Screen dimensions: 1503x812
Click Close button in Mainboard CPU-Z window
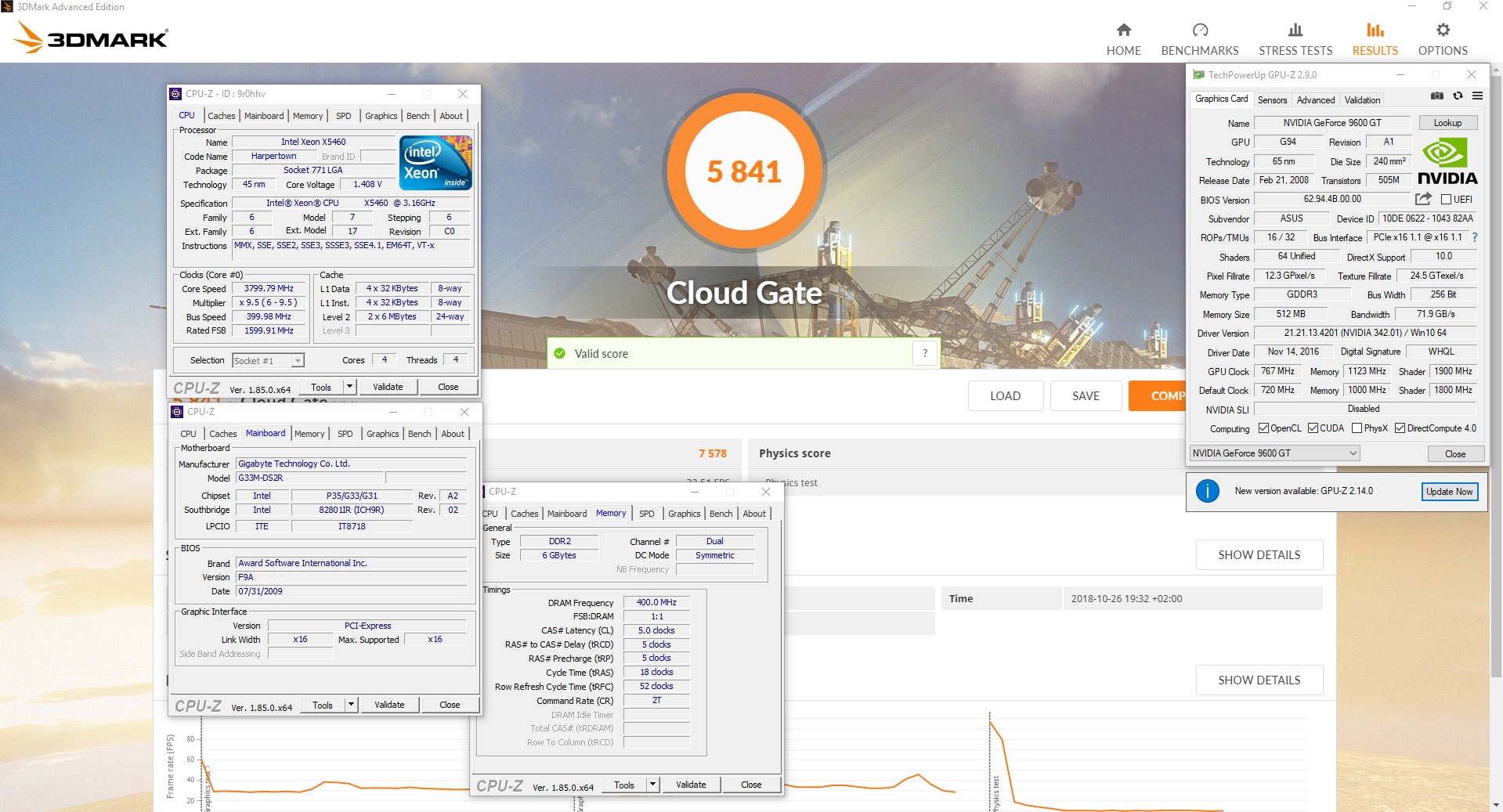[x=450, y=705]
